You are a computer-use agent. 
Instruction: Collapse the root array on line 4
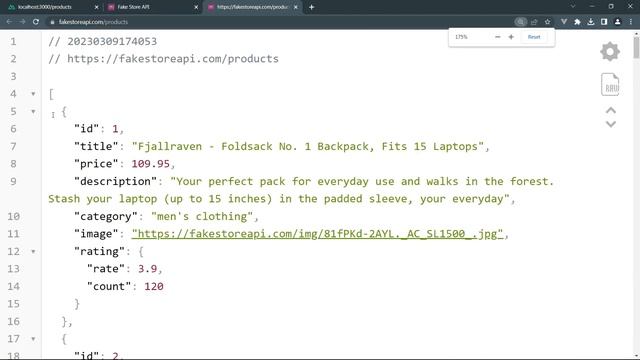point(33,94)
